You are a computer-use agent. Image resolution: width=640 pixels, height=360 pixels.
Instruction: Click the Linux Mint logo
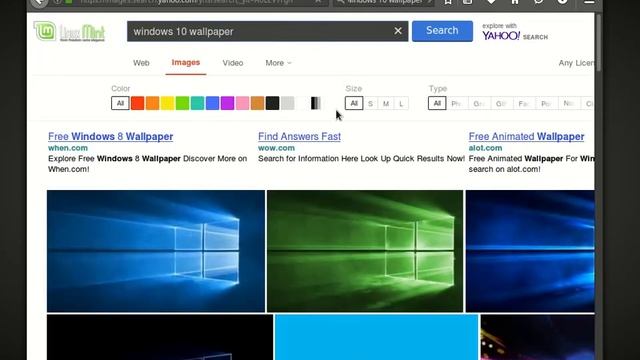[x=69, y=31]
